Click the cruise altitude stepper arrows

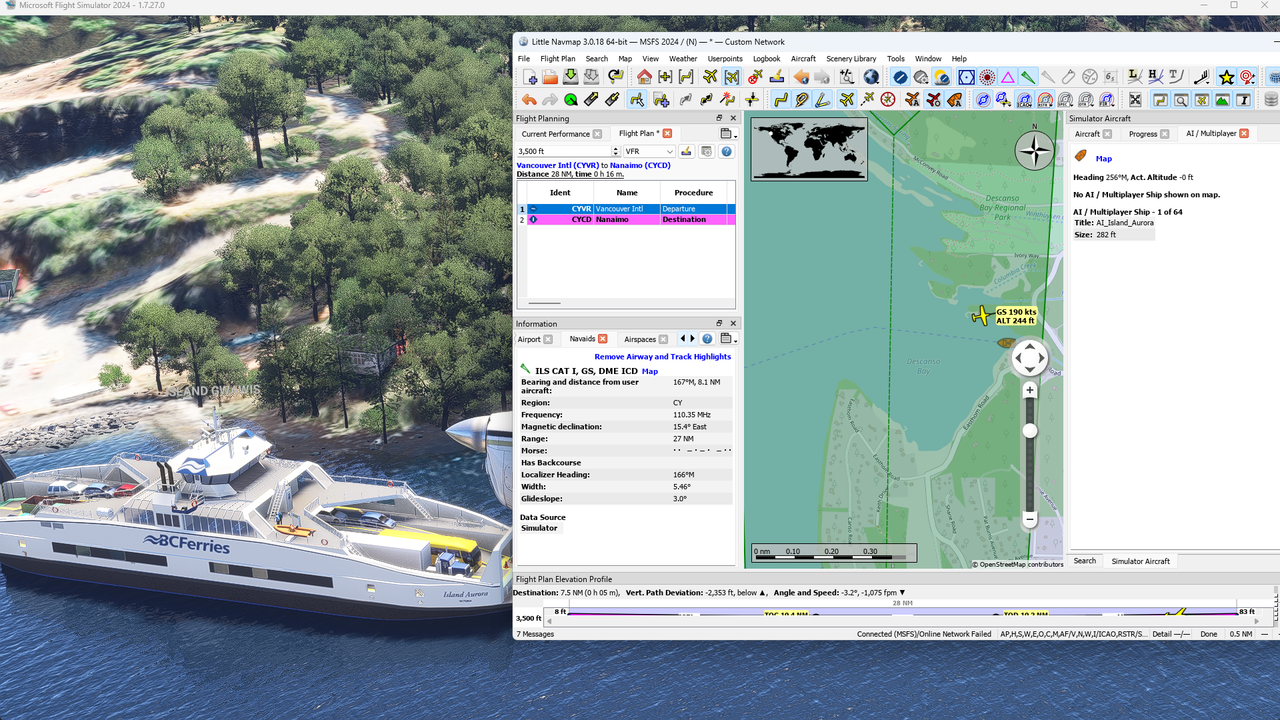point(615,152)
